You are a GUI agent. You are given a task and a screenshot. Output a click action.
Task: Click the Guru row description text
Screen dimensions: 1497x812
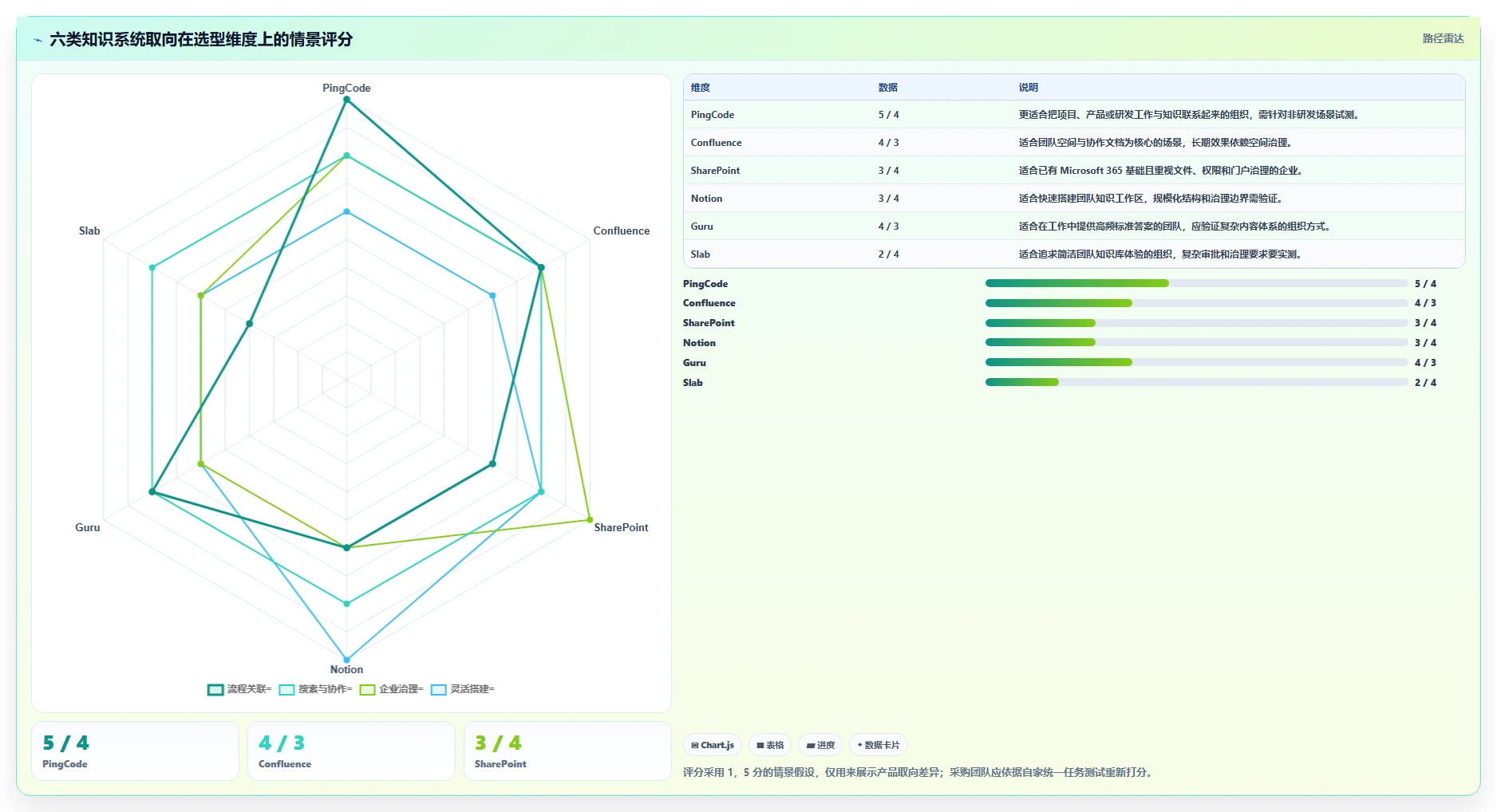[x=1175, y=227]
